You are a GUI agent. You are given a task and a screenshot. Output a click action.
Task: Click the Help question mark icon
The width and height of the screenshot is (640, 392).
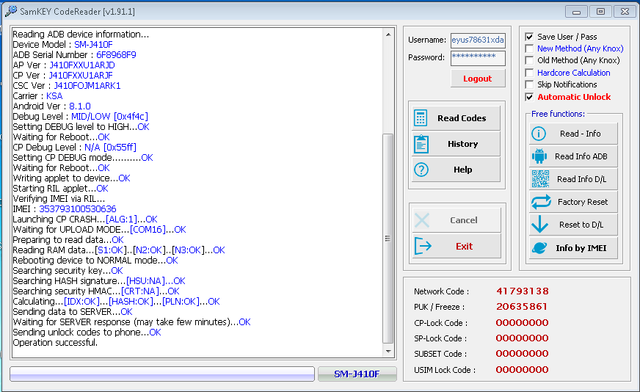pos(421,169)
